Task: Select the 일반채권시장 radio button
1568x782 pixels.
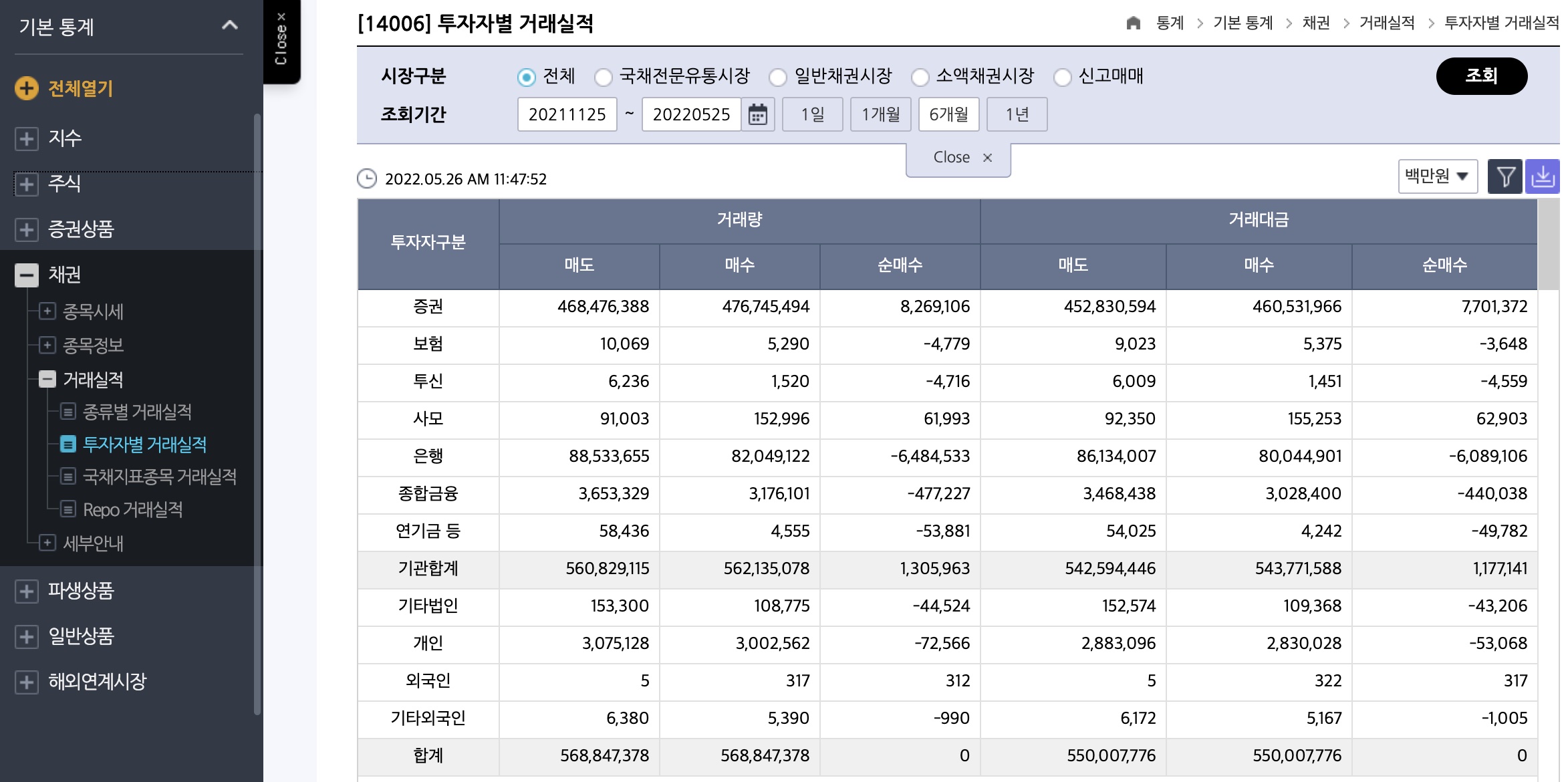Action: pos(778,78)
